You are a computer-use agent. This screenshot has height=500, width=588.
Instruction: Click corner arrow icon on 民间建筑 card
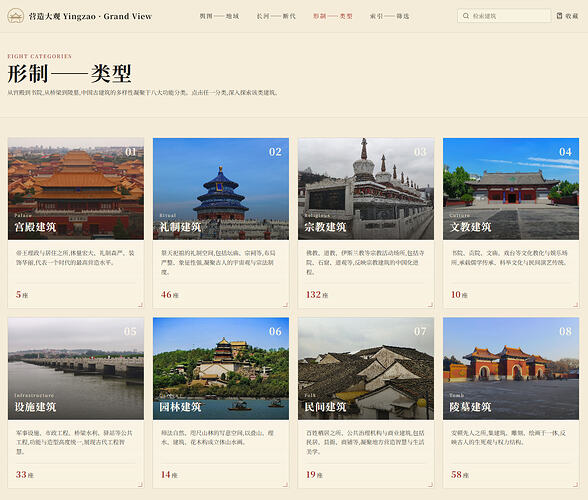[x=430, y=484]
